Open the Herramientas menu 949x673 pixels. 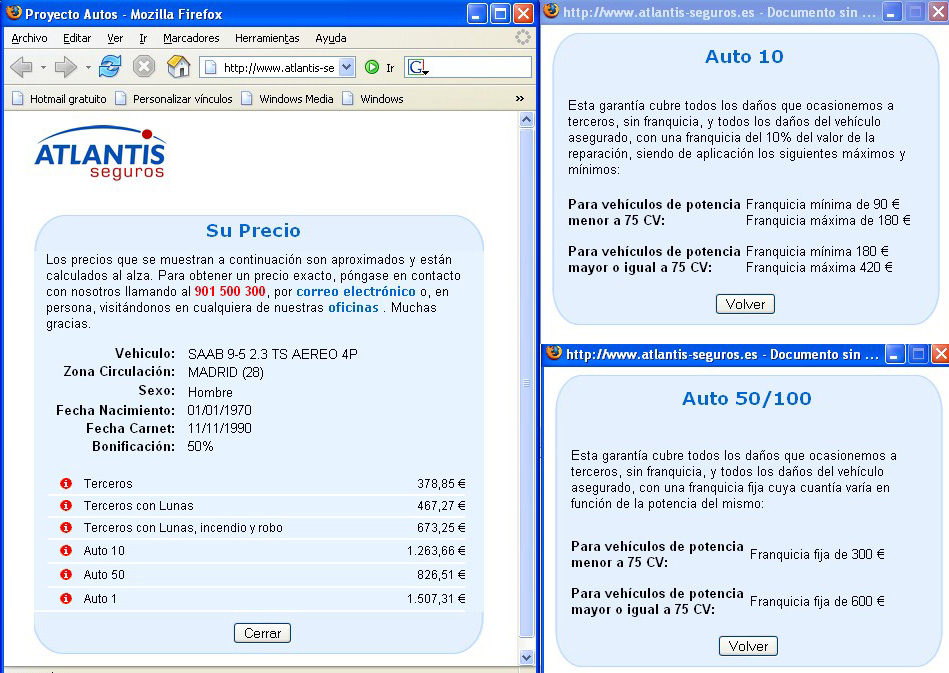(267, 38)
